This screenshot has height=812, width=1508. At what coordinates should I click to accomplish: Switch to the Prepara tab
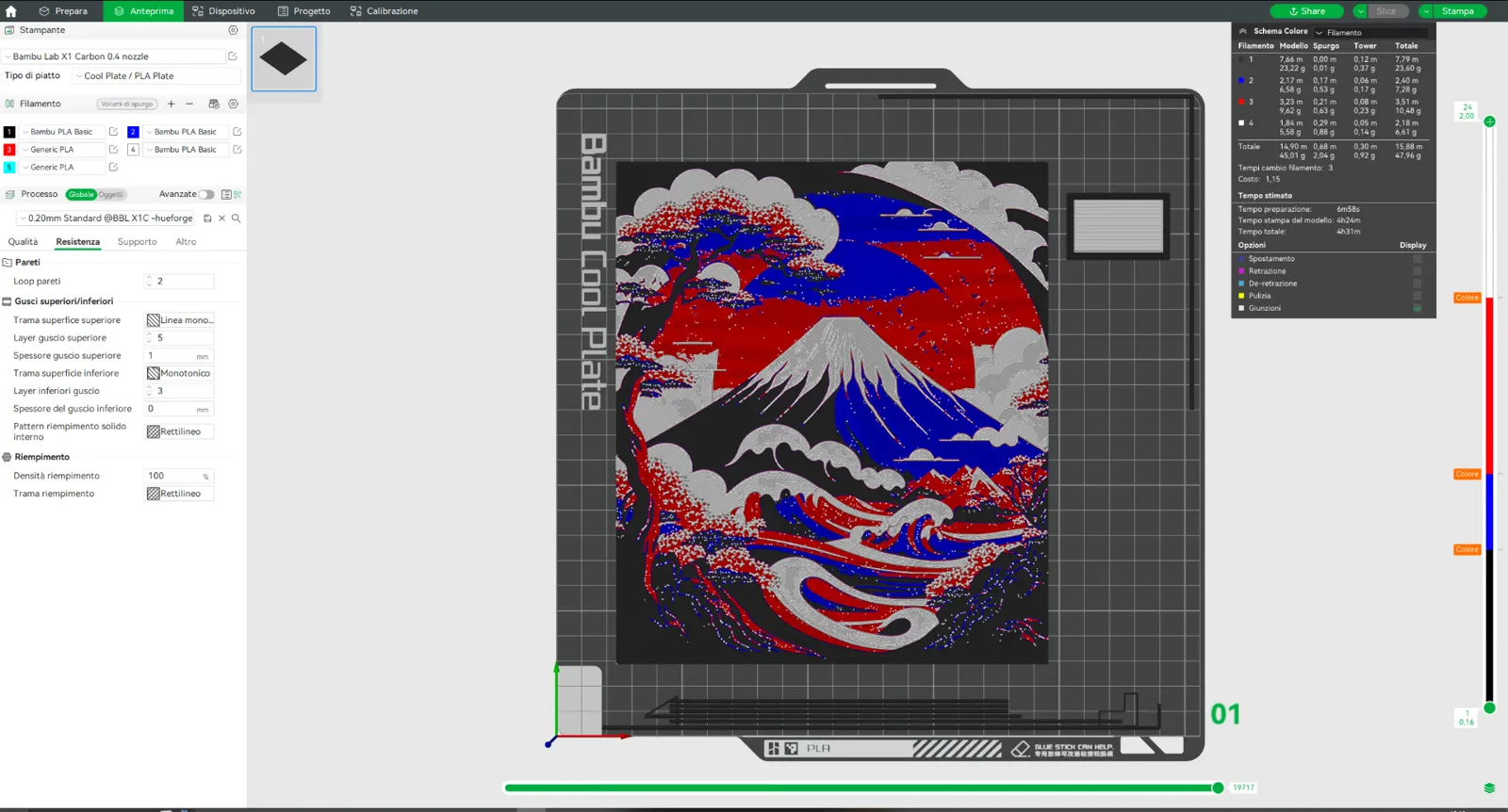[63, 11]
